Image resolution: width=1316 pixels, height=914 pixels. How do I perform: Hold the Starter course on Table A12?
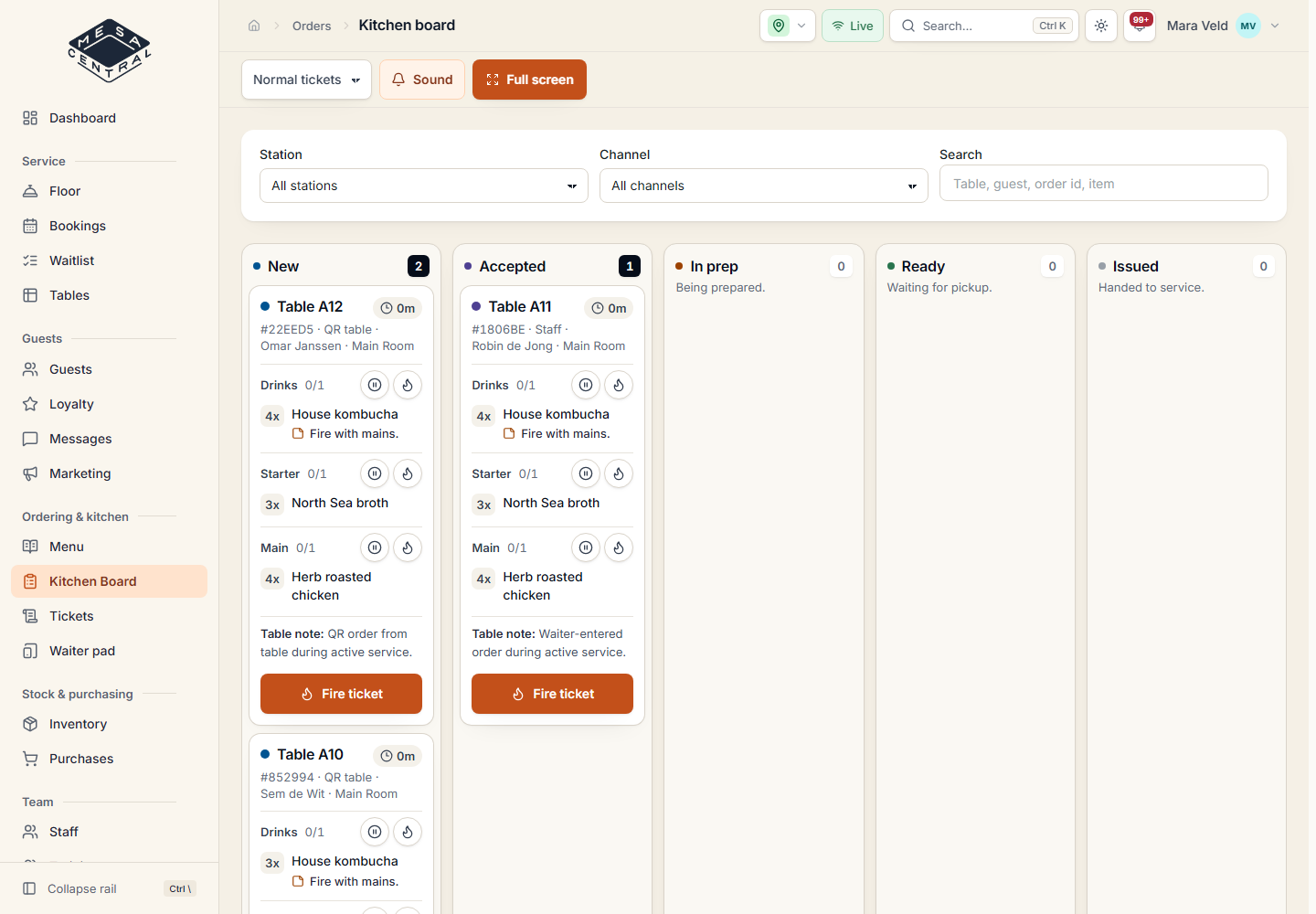pos(375,473)
